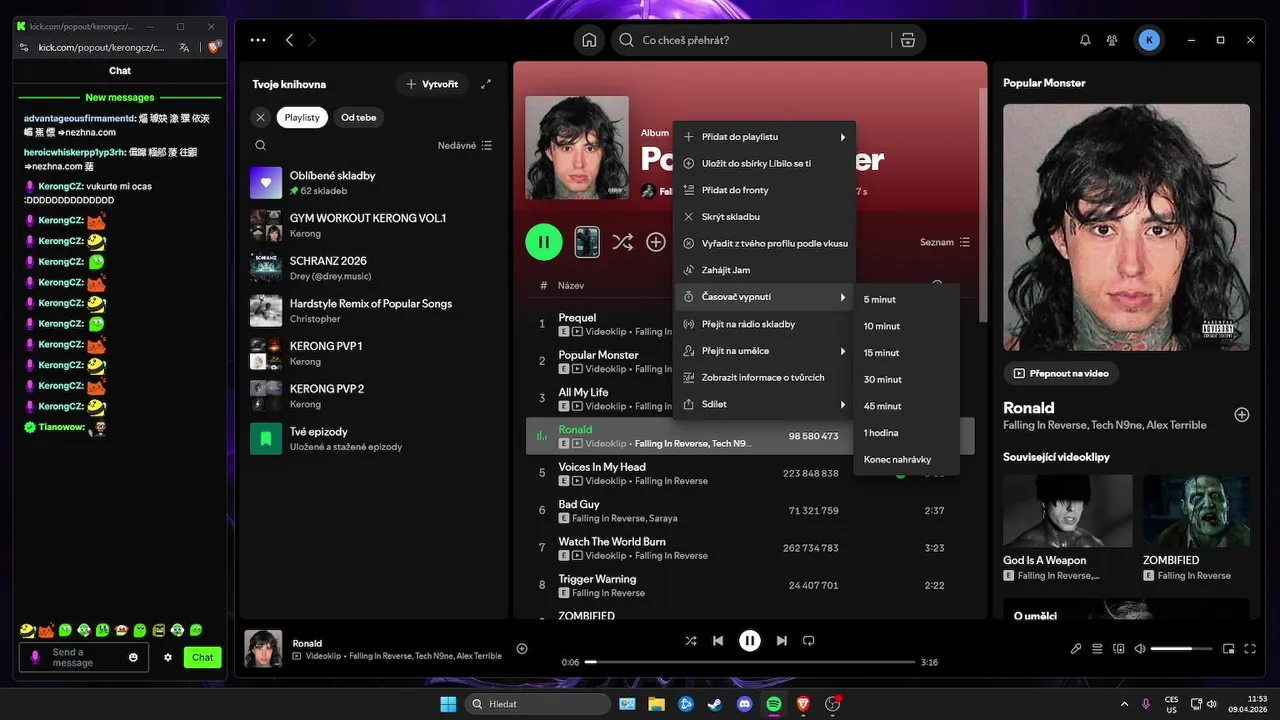Open the user profile avatar K
1280x720 pixels.
point(1149,40)
